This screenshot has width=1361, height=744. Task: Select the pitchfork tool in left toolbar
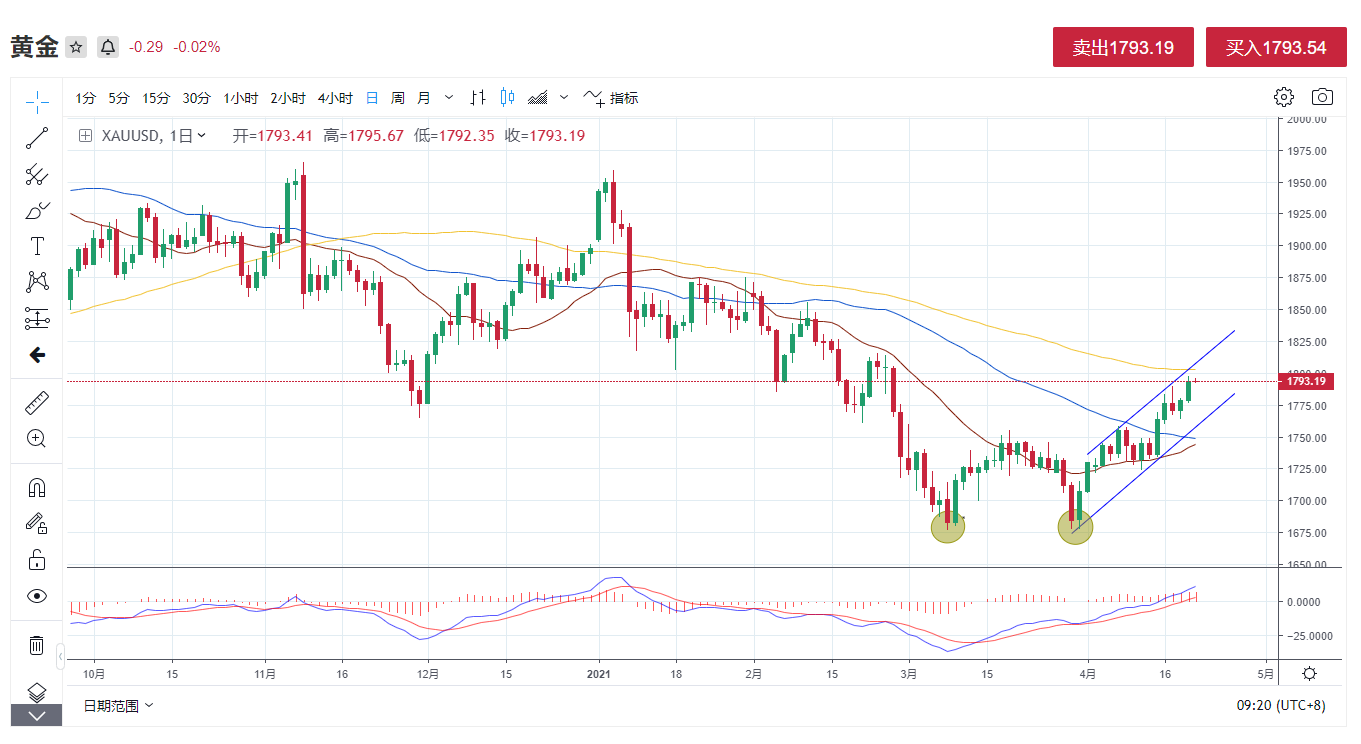[x=37, y=175]
